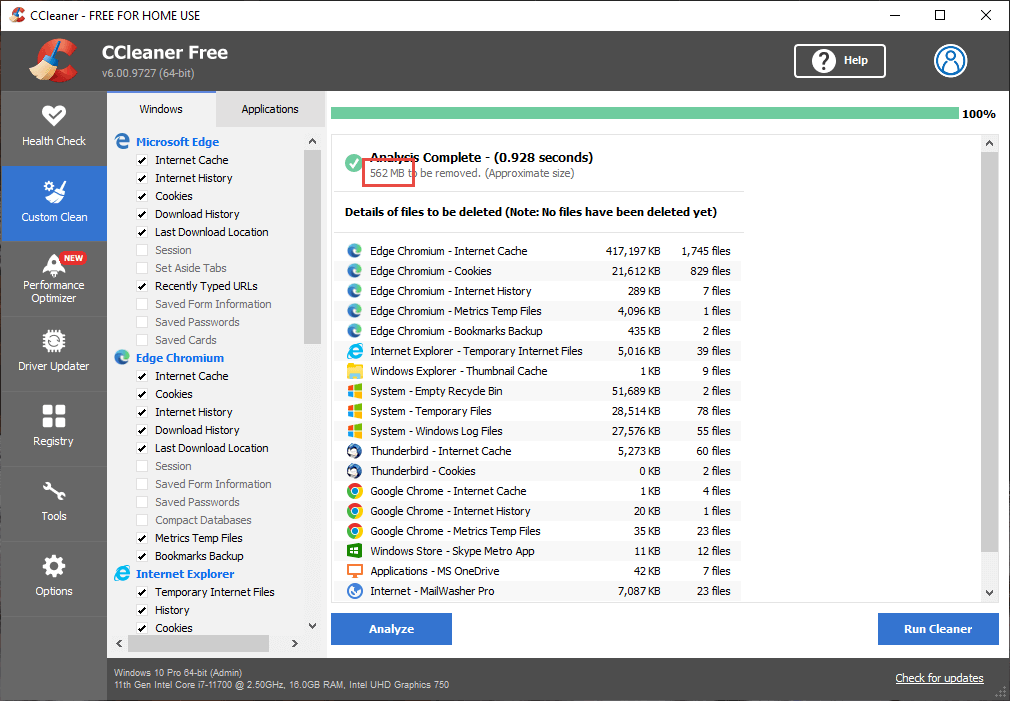Select Google Chrome - Internet History result row
Viewport: 1010px width, 701px height.
537,511
